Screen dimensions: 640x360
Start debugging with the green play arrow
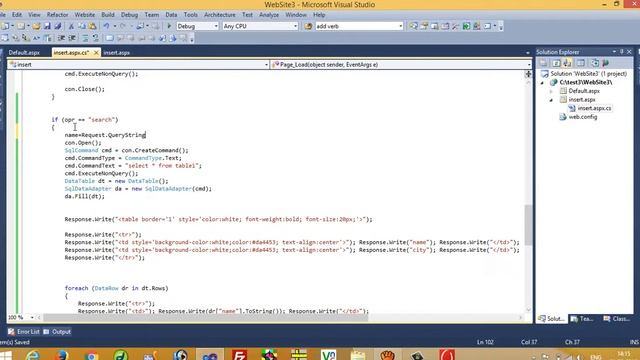click(169, 26)
